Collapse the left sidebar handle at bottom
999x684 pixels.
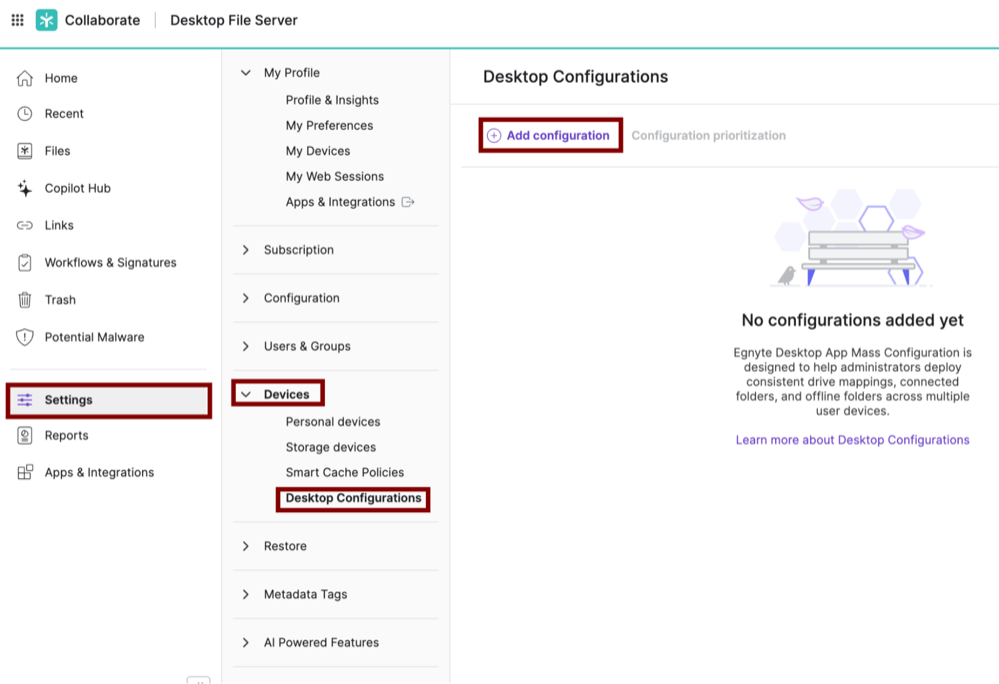[x=198, y=680]
